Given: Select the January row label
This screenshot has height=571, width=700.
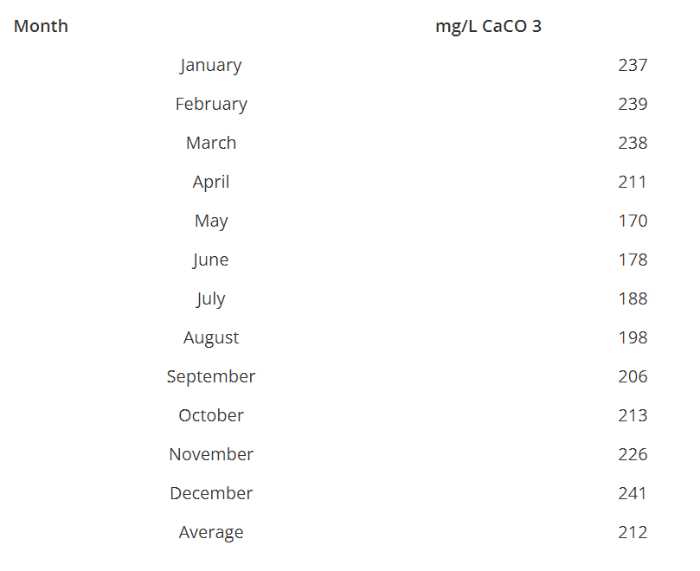Looking at the screenshot, I should pyautogui.click(x=211, y=66).
